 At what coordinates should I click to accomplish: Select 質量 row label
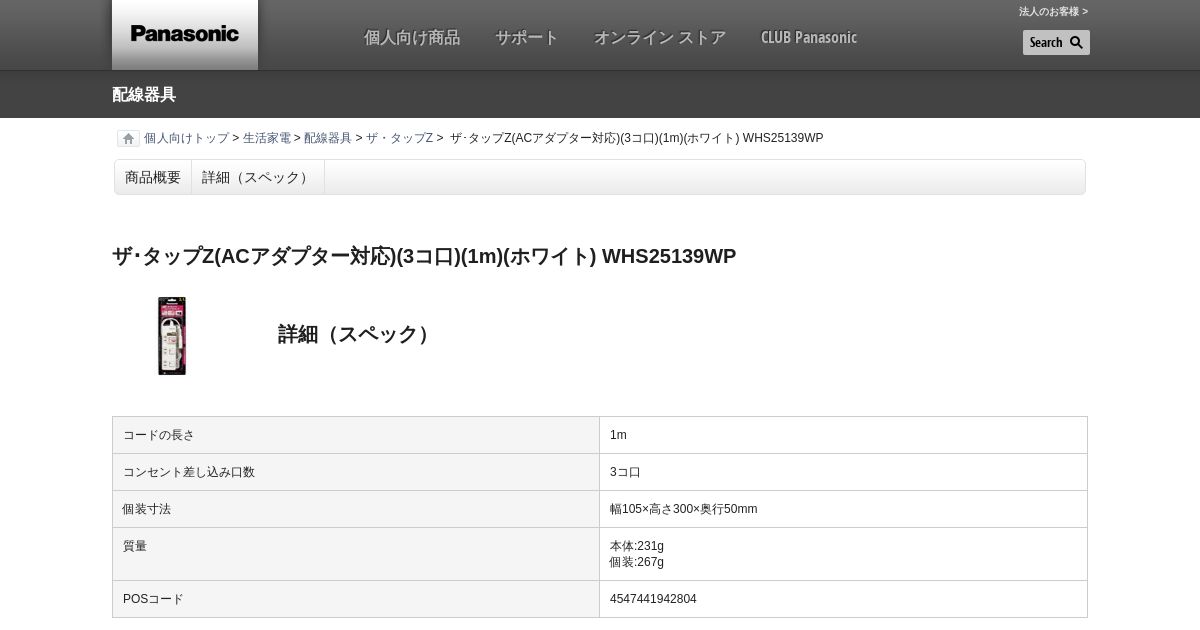click(x=135, y=546)
